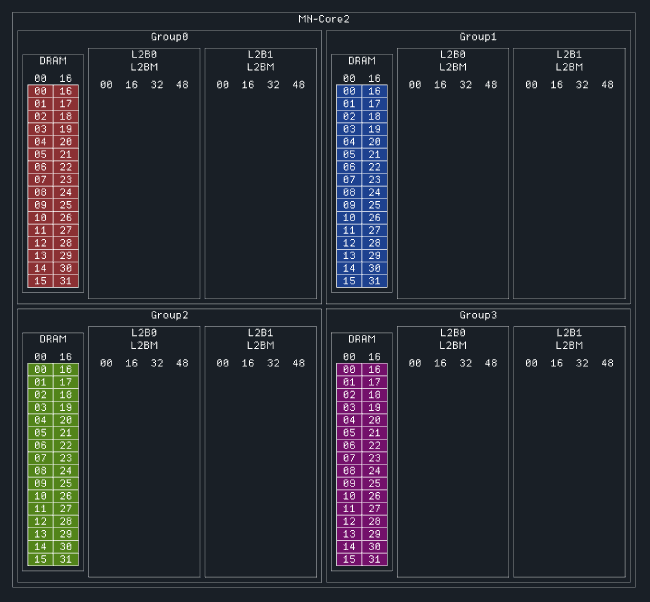Click column header 00 in Group3 L2B0

415,363
